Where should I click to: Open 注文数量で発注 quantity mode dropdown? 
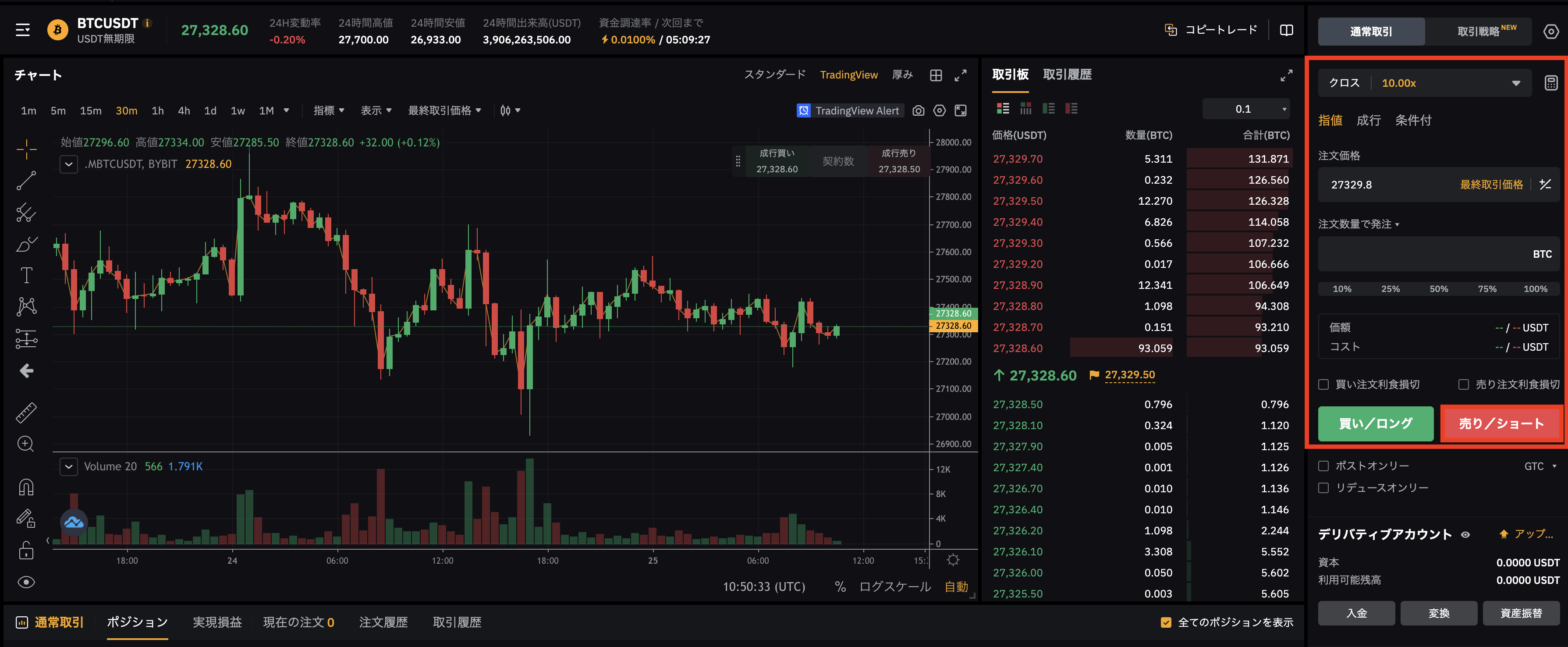point(1359,224)
